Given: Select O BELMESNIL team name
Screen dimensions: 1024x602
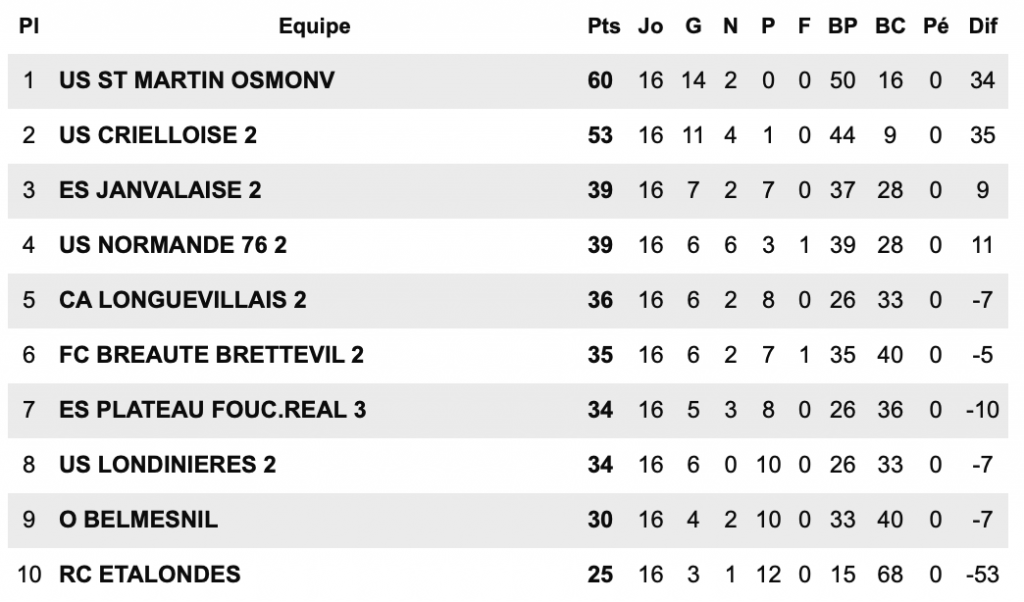Looking at the screenshot, I should (138, 519).
